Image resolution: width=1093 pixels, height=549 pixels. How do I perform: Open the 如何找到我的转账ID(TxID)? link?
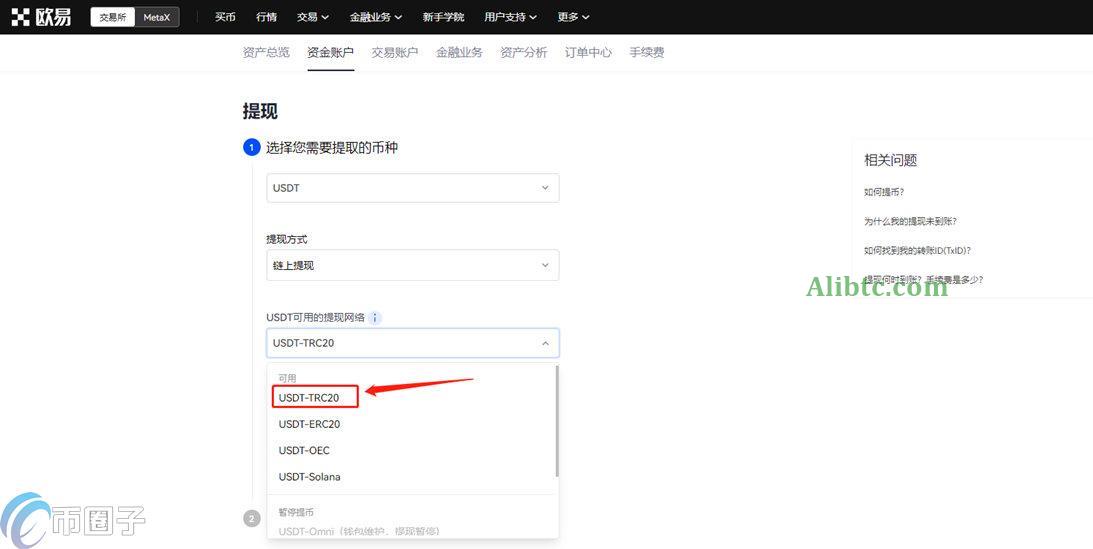click(917, 251)
